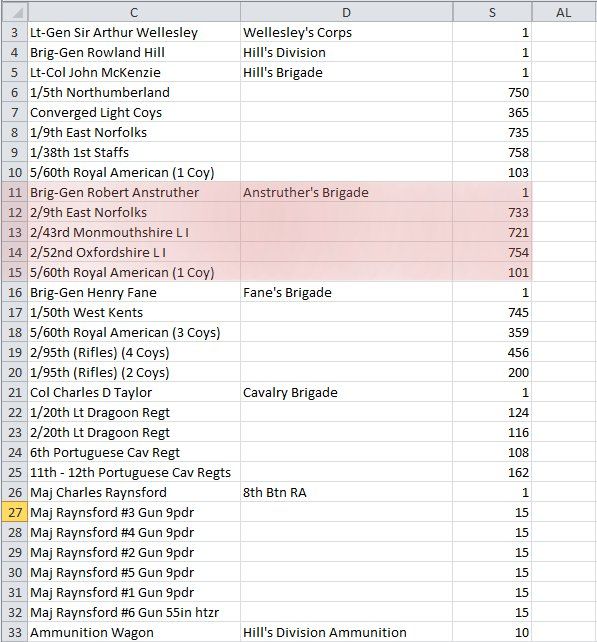Image resolution: width=597 pixels, height=642 pixels.
Task: Click cell containing 1/5th Northumberland
Action: [134, 93]
